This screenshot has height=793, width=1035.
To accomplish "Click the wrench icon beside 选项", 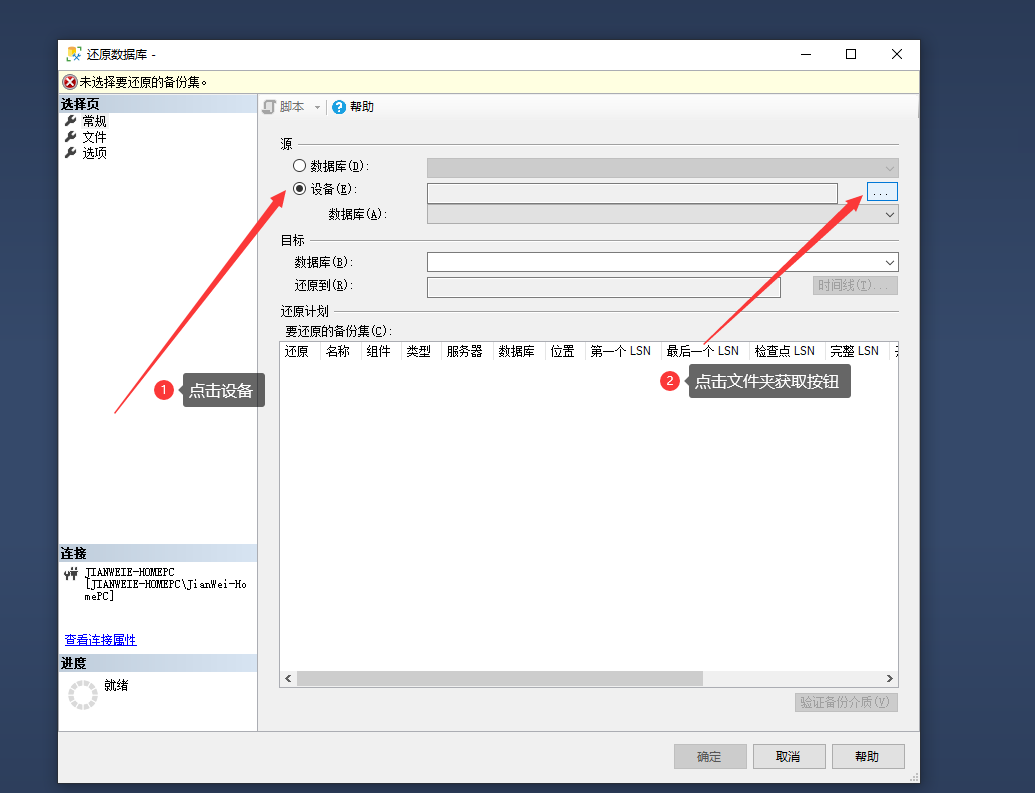I will click(70, 153).
